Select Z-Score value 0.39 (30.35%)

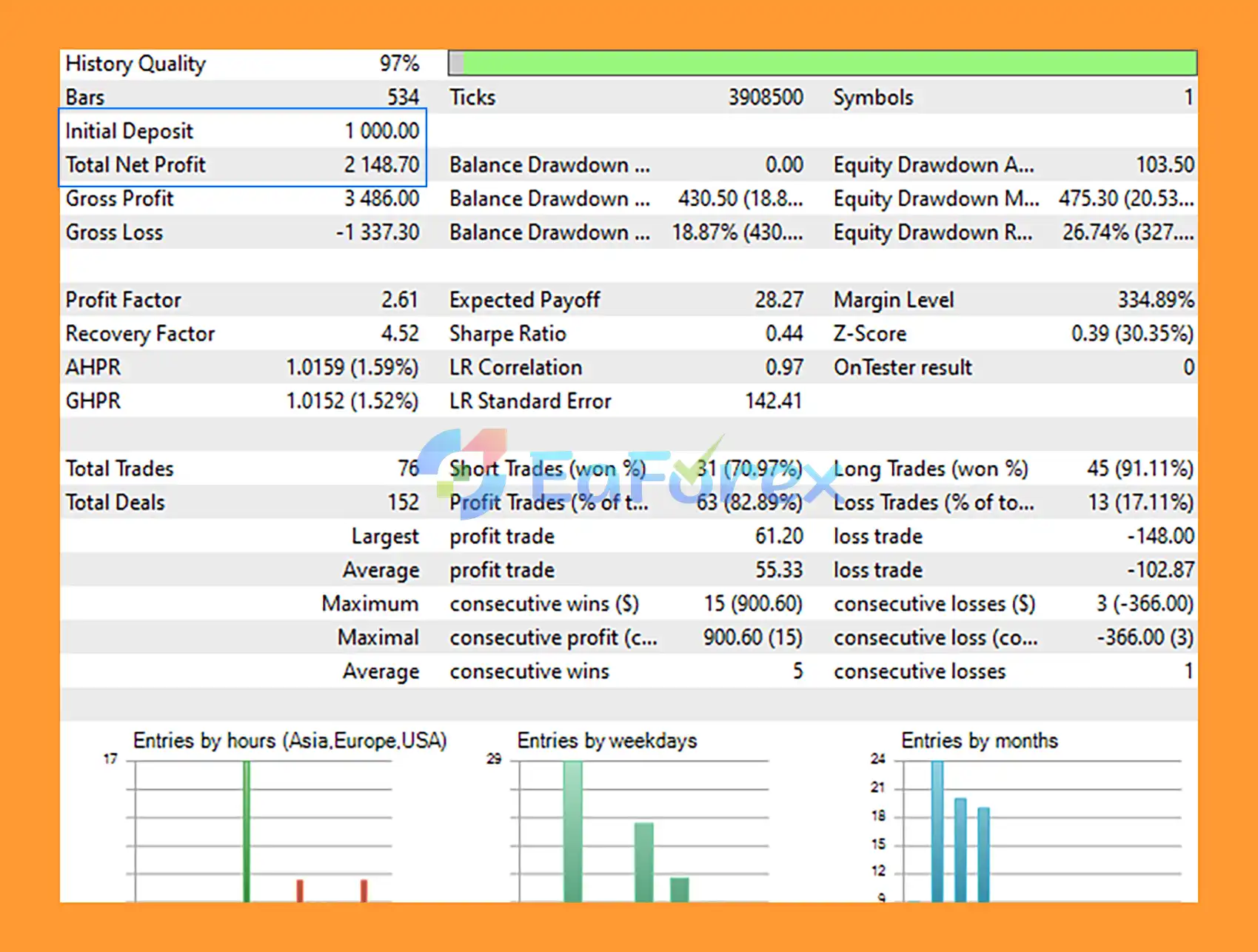[1133, 334]
